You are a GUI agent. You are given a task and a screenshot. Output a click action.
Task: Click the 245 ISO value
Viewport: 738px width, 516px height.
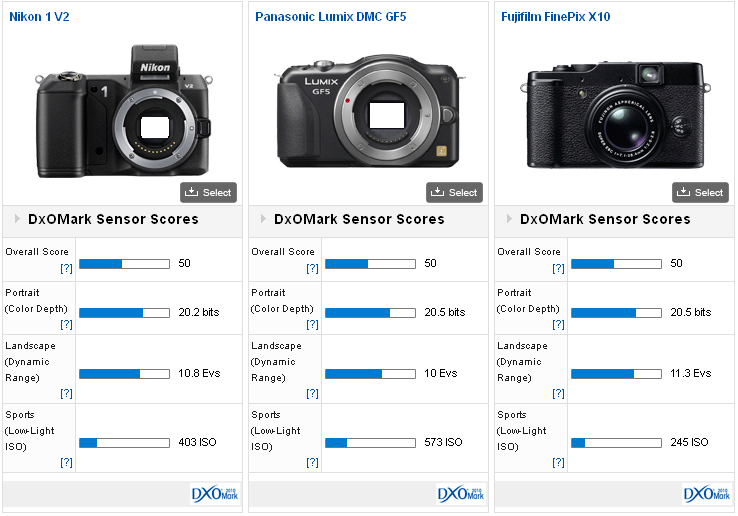point(689,442)
